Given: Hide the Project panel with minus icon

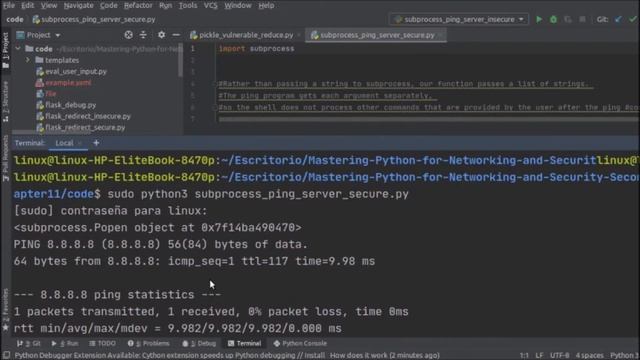Looking at the screenshot, I should pyautogui.click(x=176, y=35).
